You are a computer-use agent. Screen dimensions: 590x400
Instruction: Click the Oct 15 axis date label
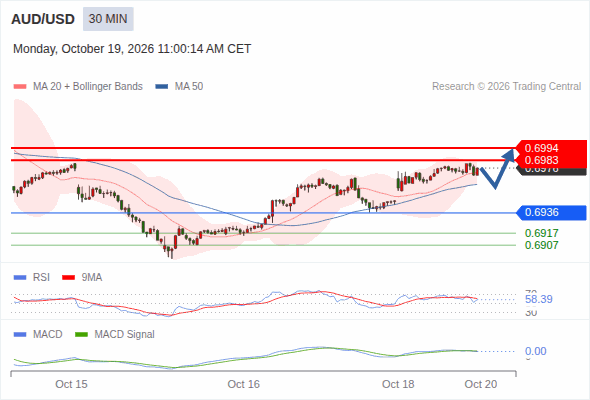71,384
